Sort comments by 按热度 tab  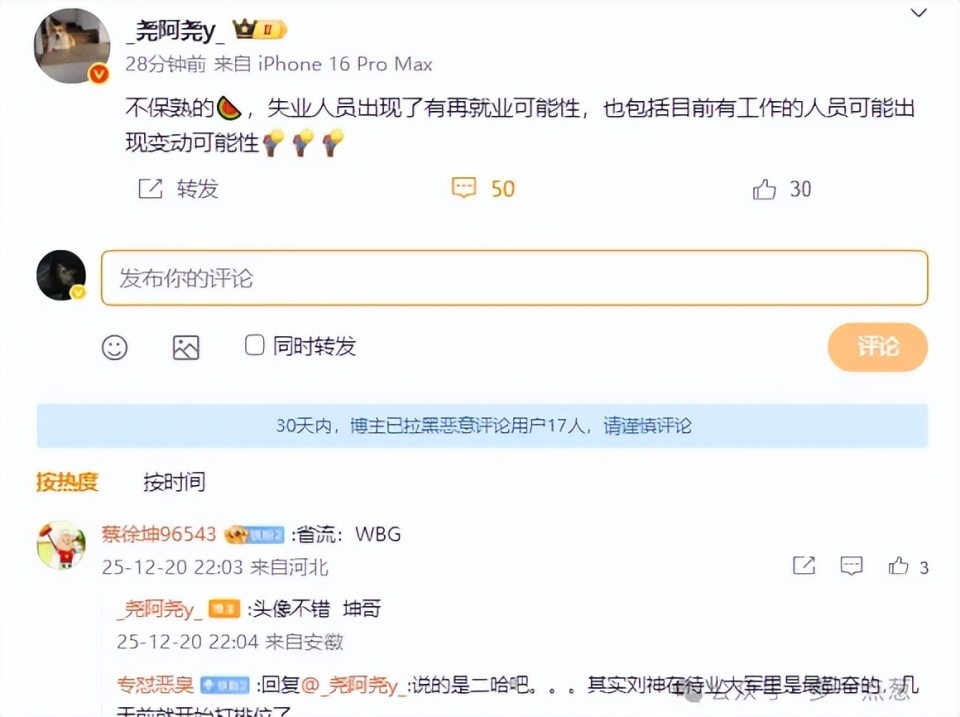pos(67,482)
